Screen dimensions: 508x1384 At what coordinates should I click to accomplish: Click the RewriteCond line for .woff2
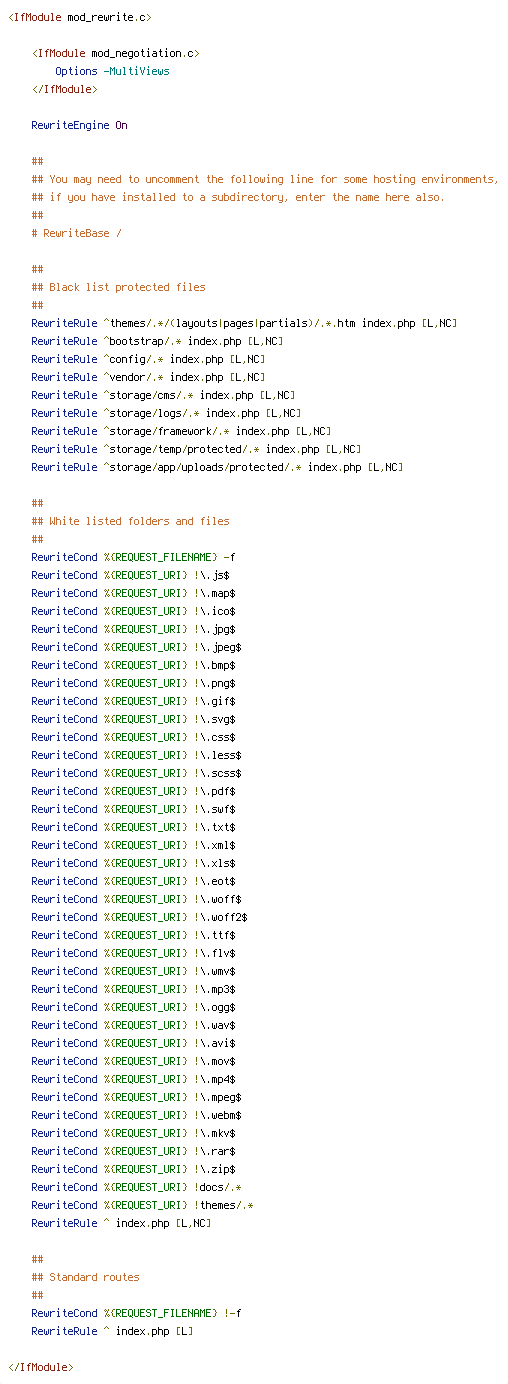tap(139, 917)
